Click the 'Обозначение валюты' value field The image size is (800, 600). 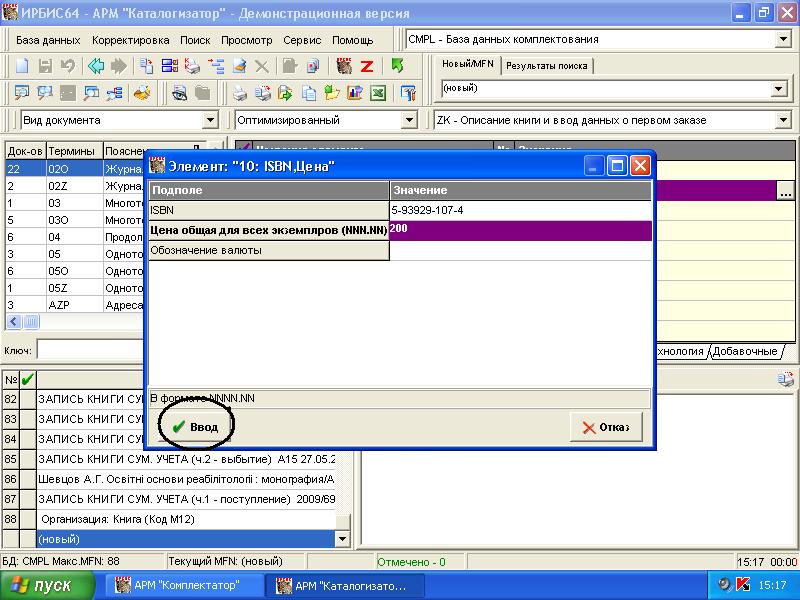pos(520,250)
